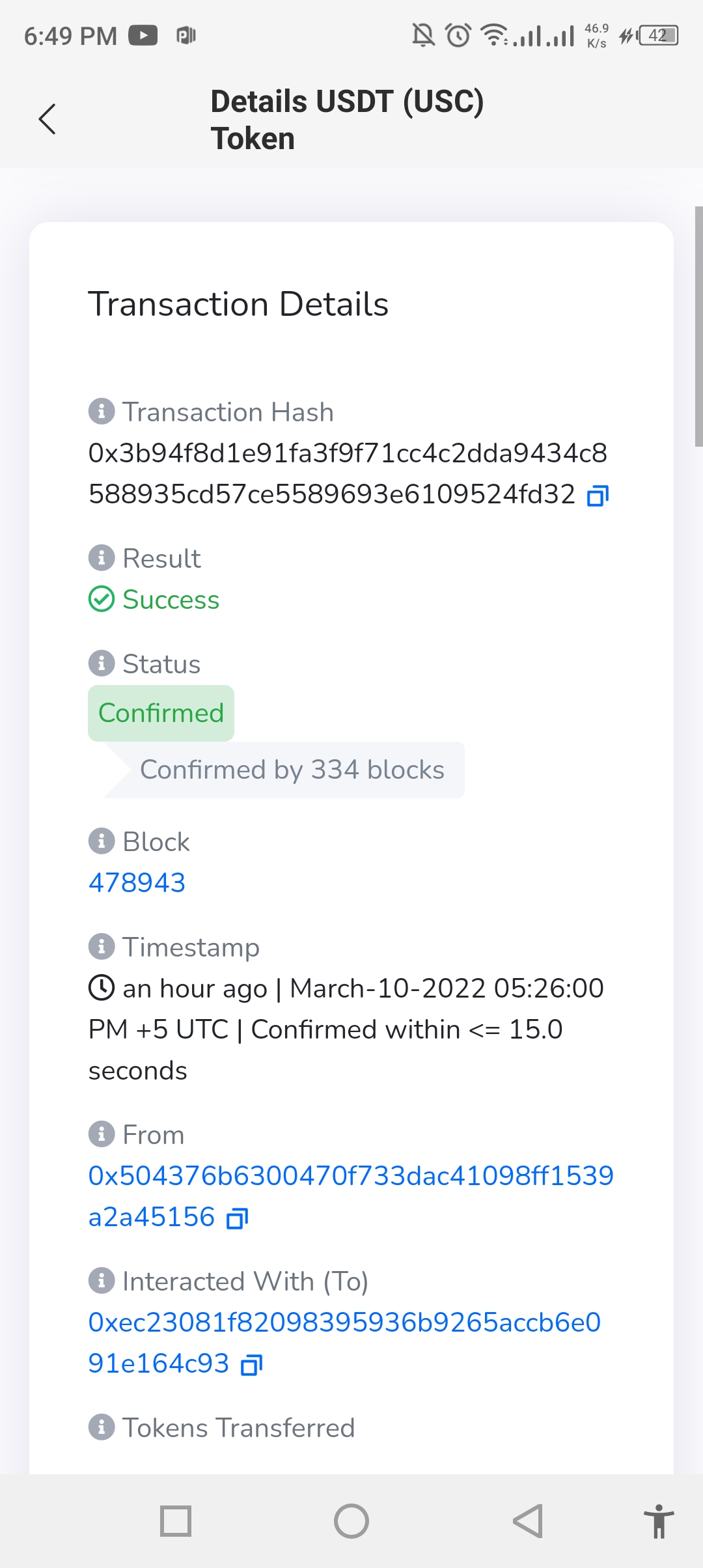Click the info icon beside Interacted With (To)
This screenshot has height=1568, width=703.
click(x=102, y=1280)
